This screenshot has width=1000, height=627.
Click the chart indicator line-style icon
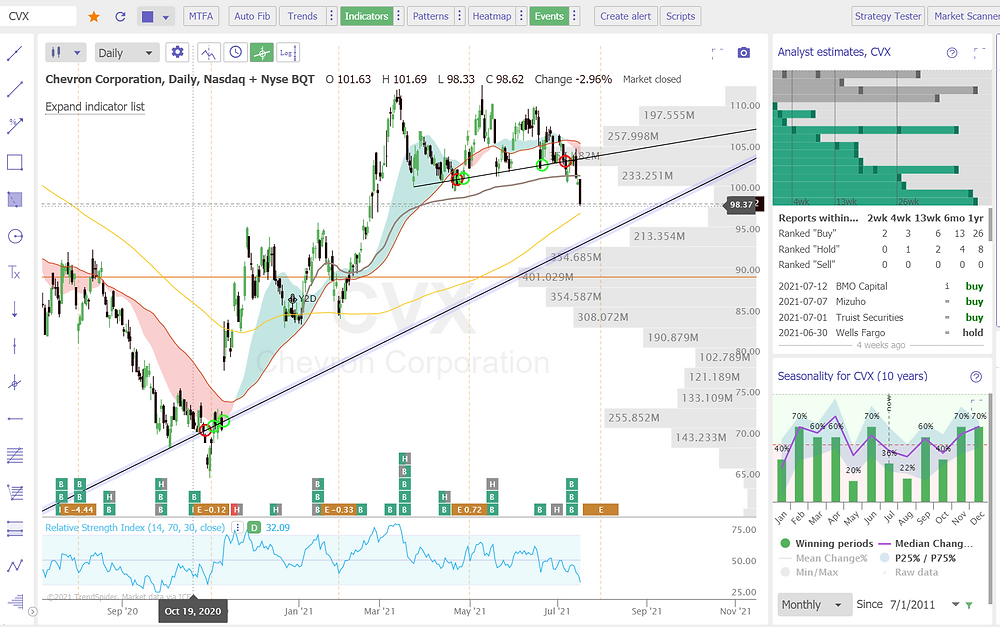pyautogui.click(x=209, y=52)
